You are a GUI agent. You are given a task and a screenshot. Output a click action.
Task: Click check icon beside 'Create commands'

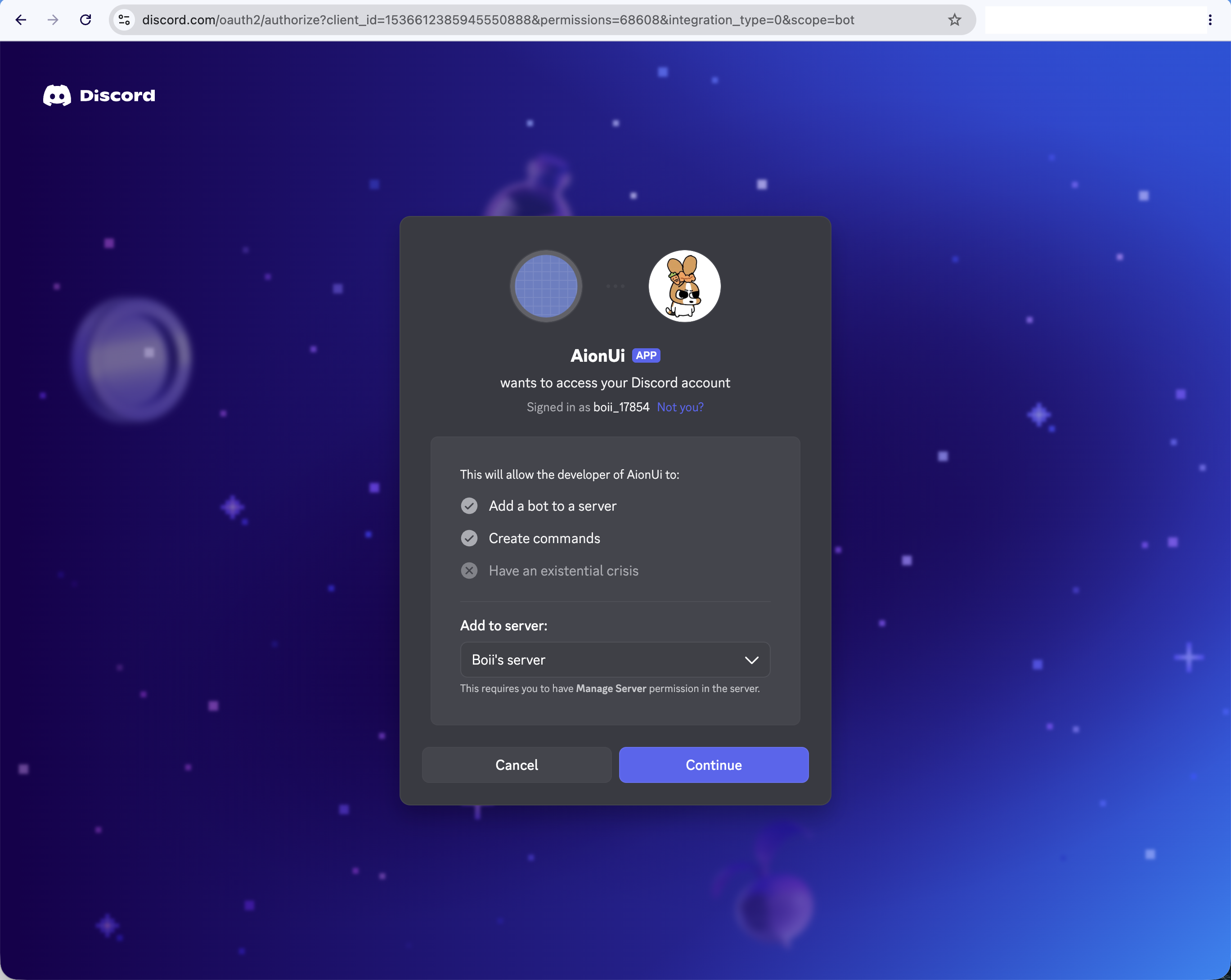469,539
